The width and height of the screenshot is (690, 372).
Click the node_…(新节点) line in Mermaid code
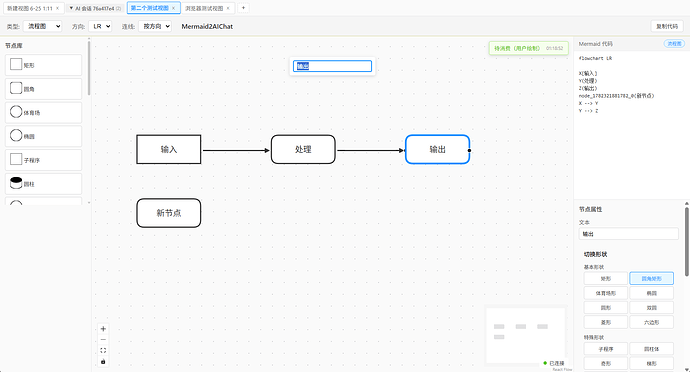click(x=617, y=96)
